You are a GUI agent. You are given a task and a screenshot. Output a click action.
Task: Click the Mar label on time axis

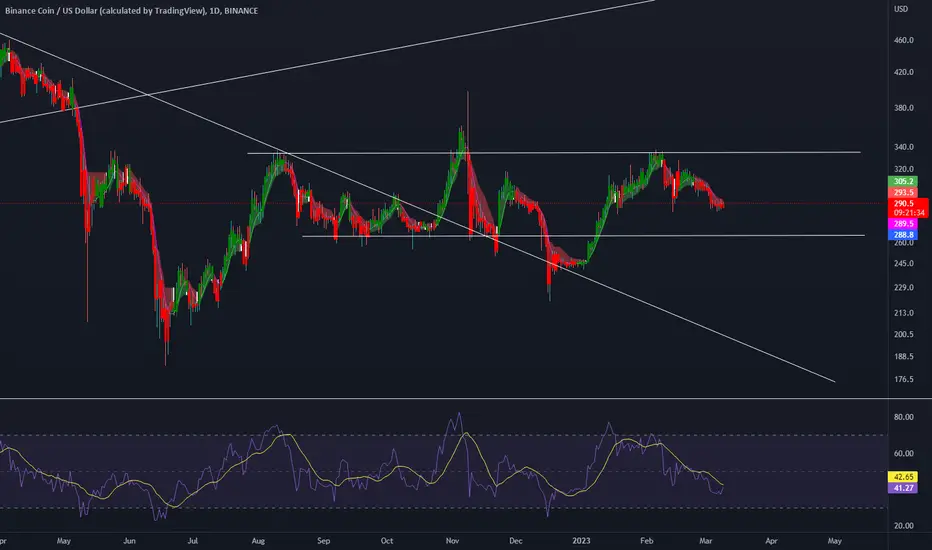706,541
